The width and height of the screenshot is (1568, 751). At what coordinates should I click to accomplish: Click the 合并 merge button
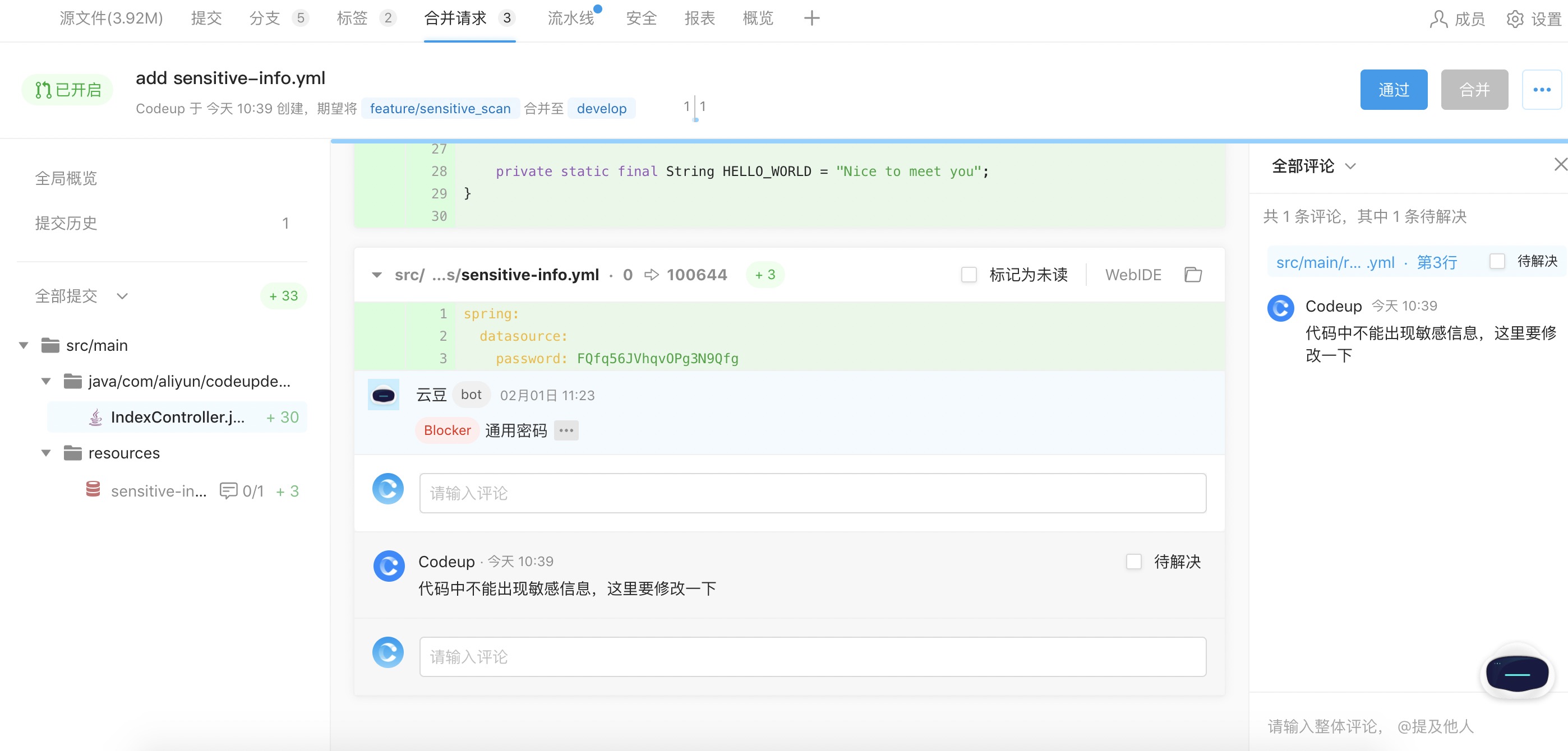pos(1474,89)
